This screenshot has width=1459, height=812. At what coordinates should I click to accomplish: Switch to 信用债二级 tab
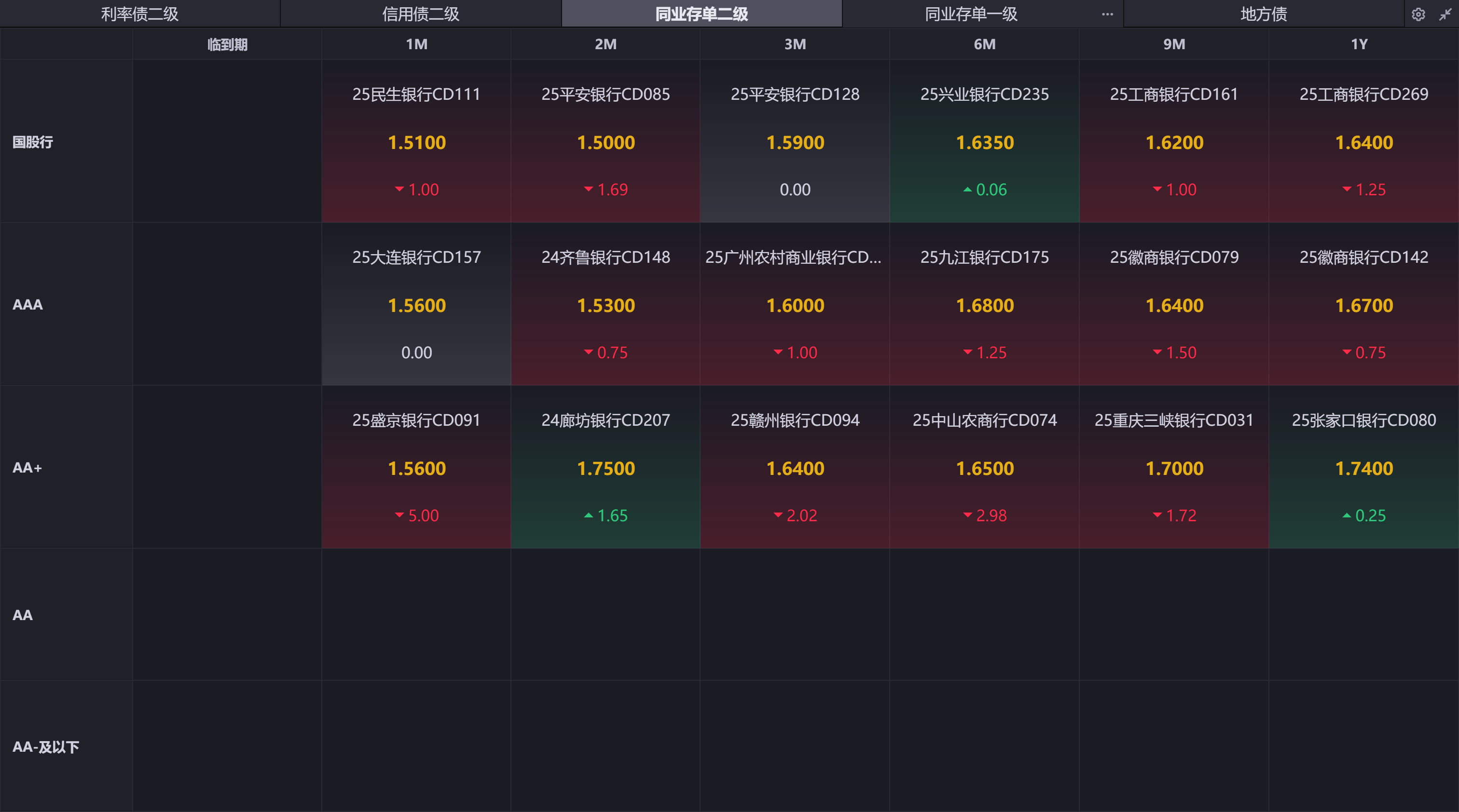[x=420, y=14]
